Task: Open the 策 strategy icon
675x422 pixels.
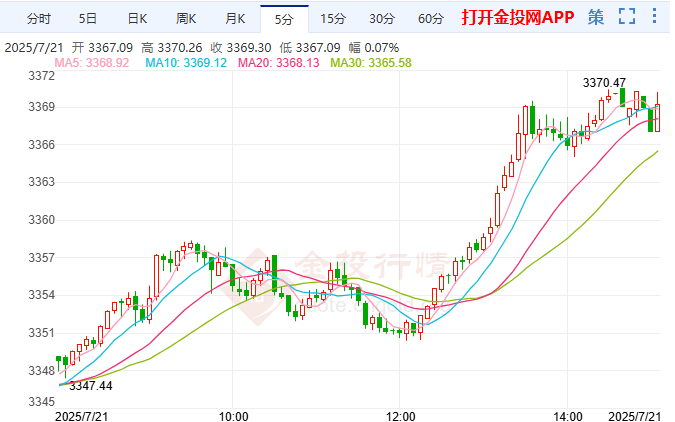Action: click(x=596, y=17)
